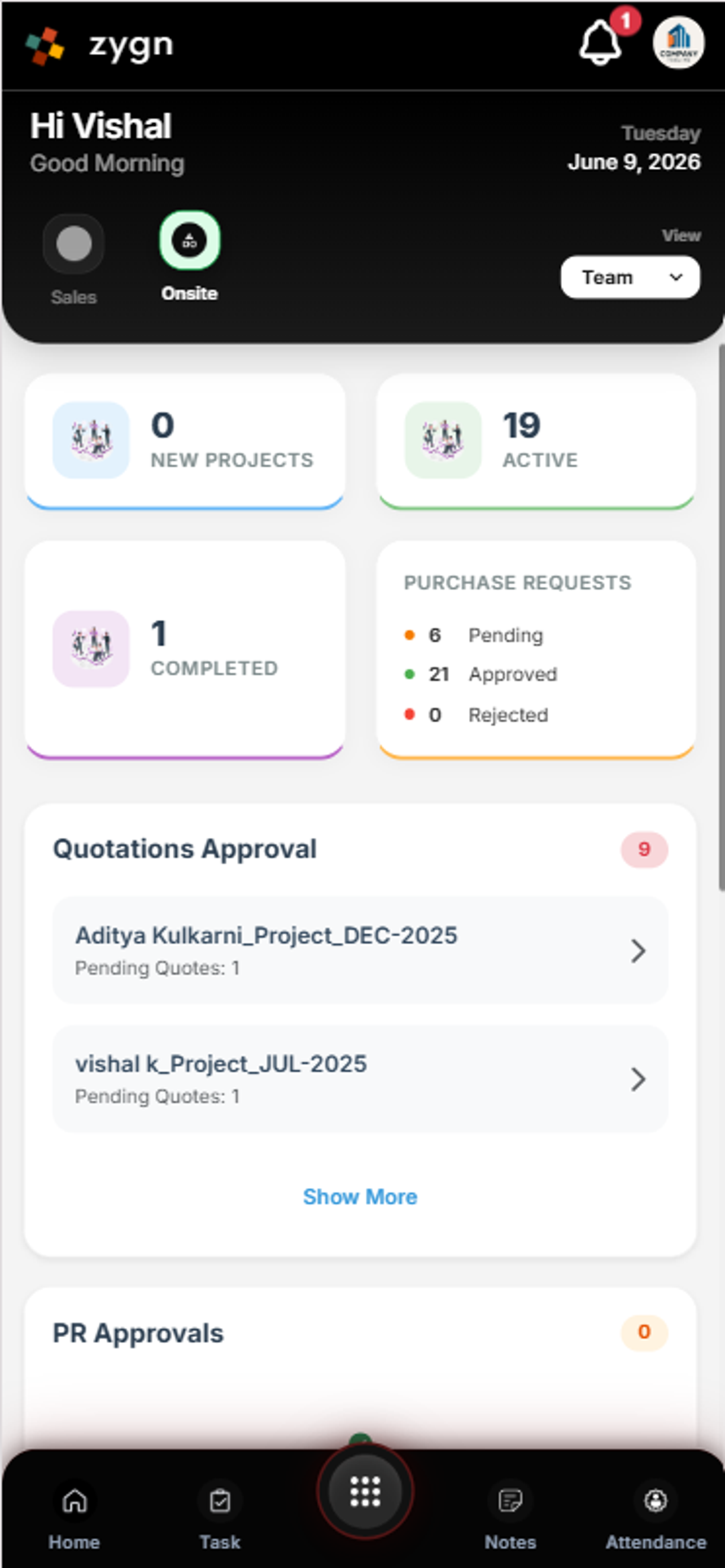Switch to Sales mode toggle

point(73,244)
